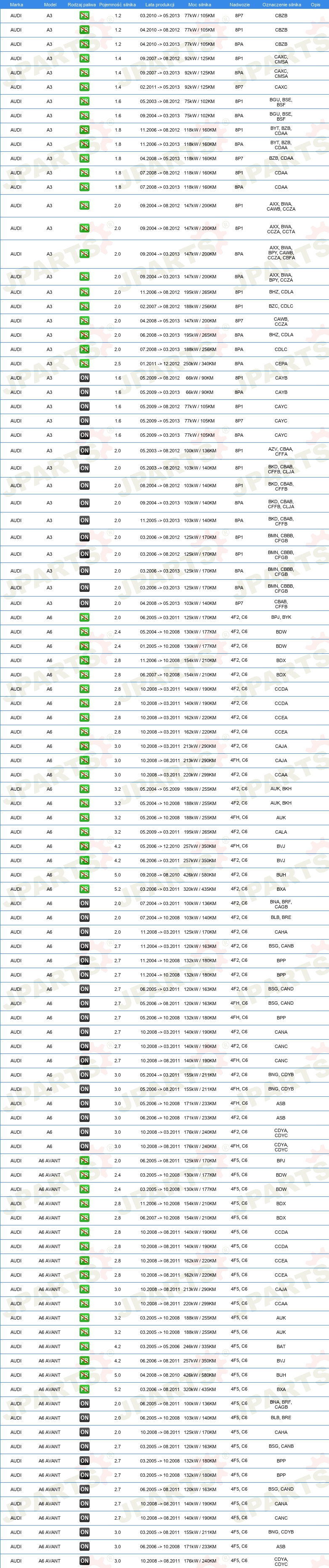Click diesel ON icon in A6 Avant BNG, CDYB row
The width and height of the screenshot is (329, 1568).
(x=84, y=1532)
